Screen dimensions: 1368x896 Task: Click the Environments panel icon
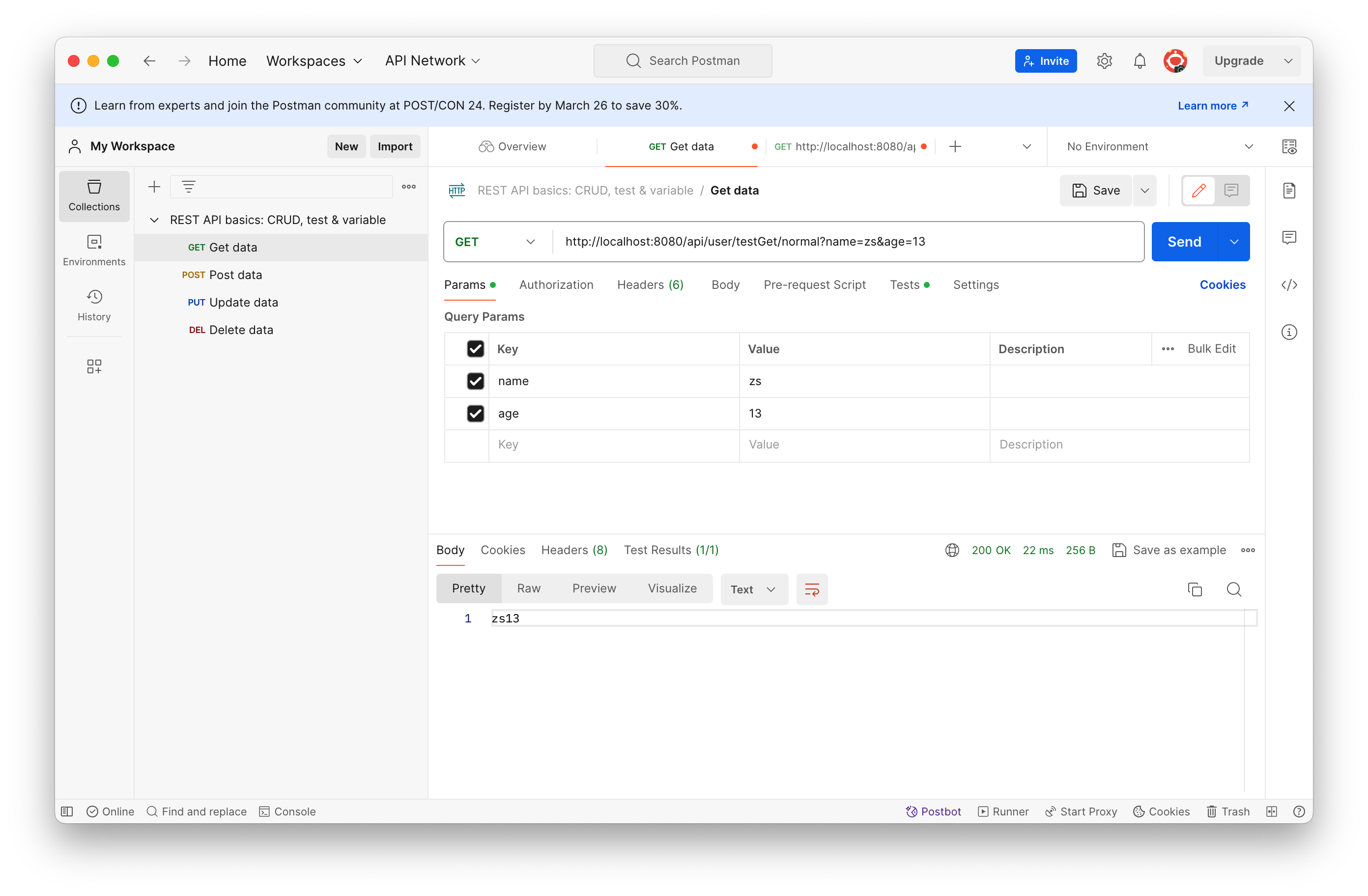(x=93, y=248)
